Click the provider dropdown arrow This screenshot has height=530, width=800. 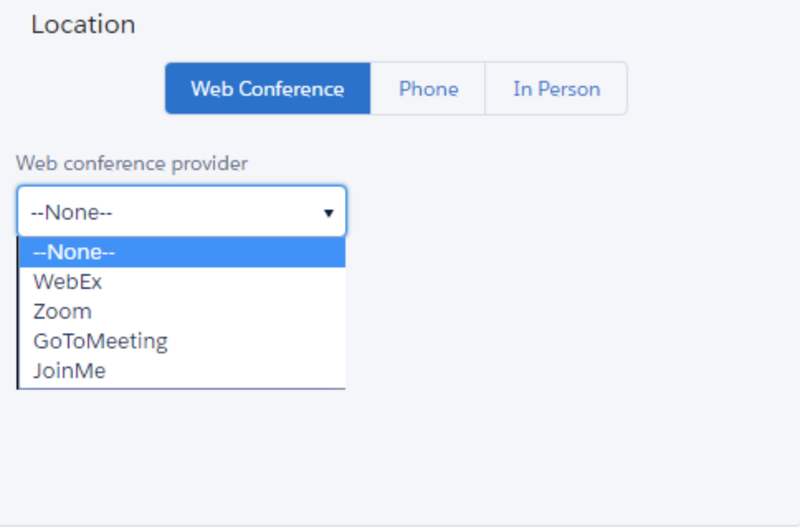coord(329,213)
